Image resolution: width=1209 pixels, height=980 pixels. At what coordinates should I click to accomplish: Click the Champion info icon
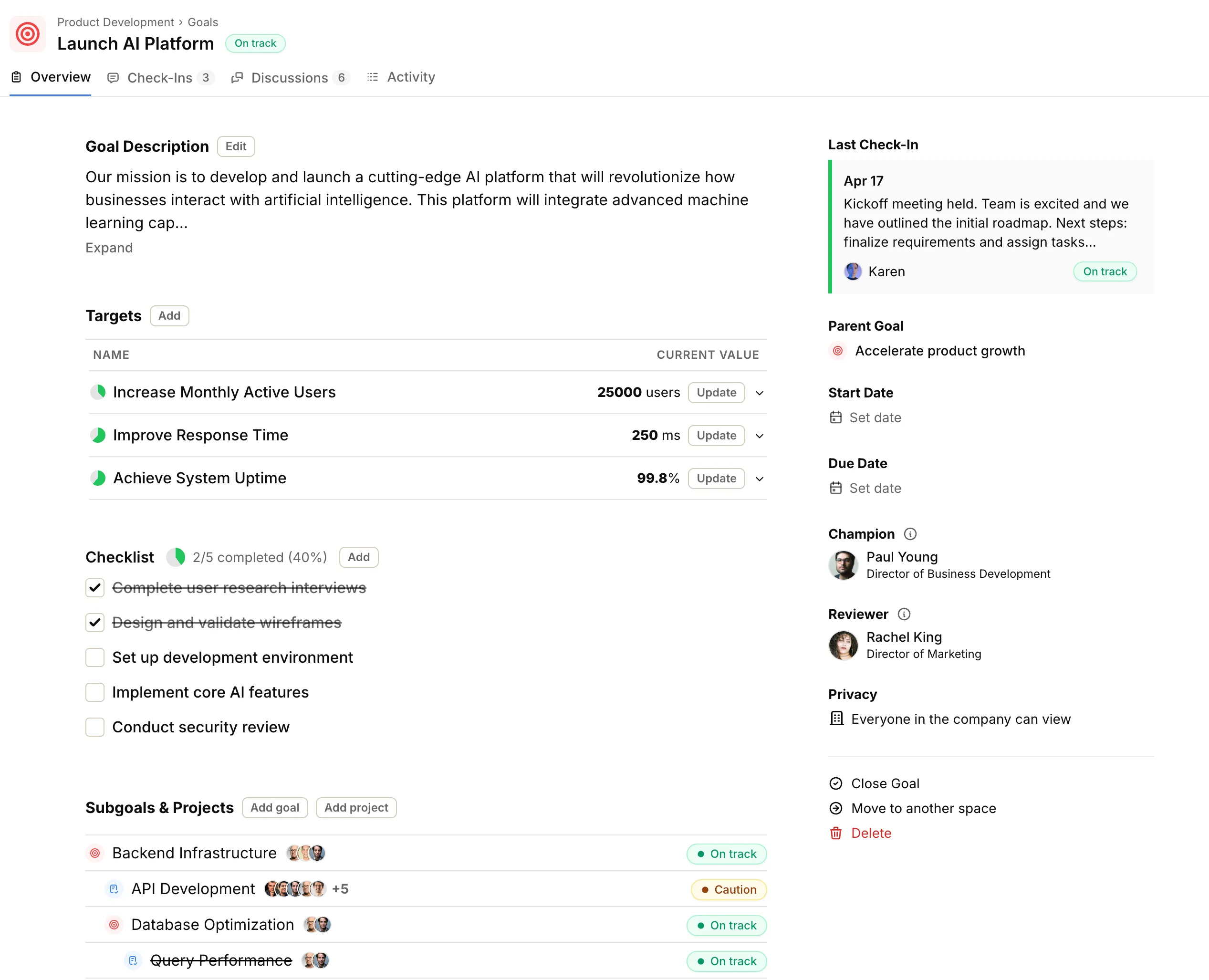[x=910, y=533]
